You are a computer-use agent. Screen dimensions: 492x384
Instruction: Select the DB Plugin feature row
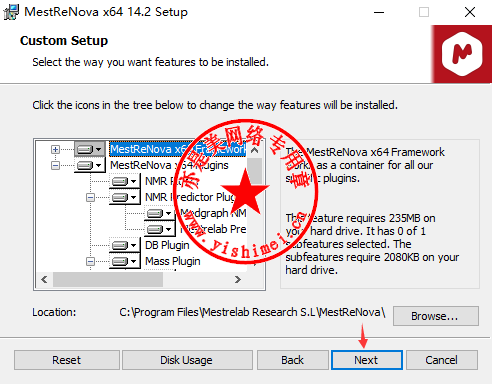click(x=167, y=245)
